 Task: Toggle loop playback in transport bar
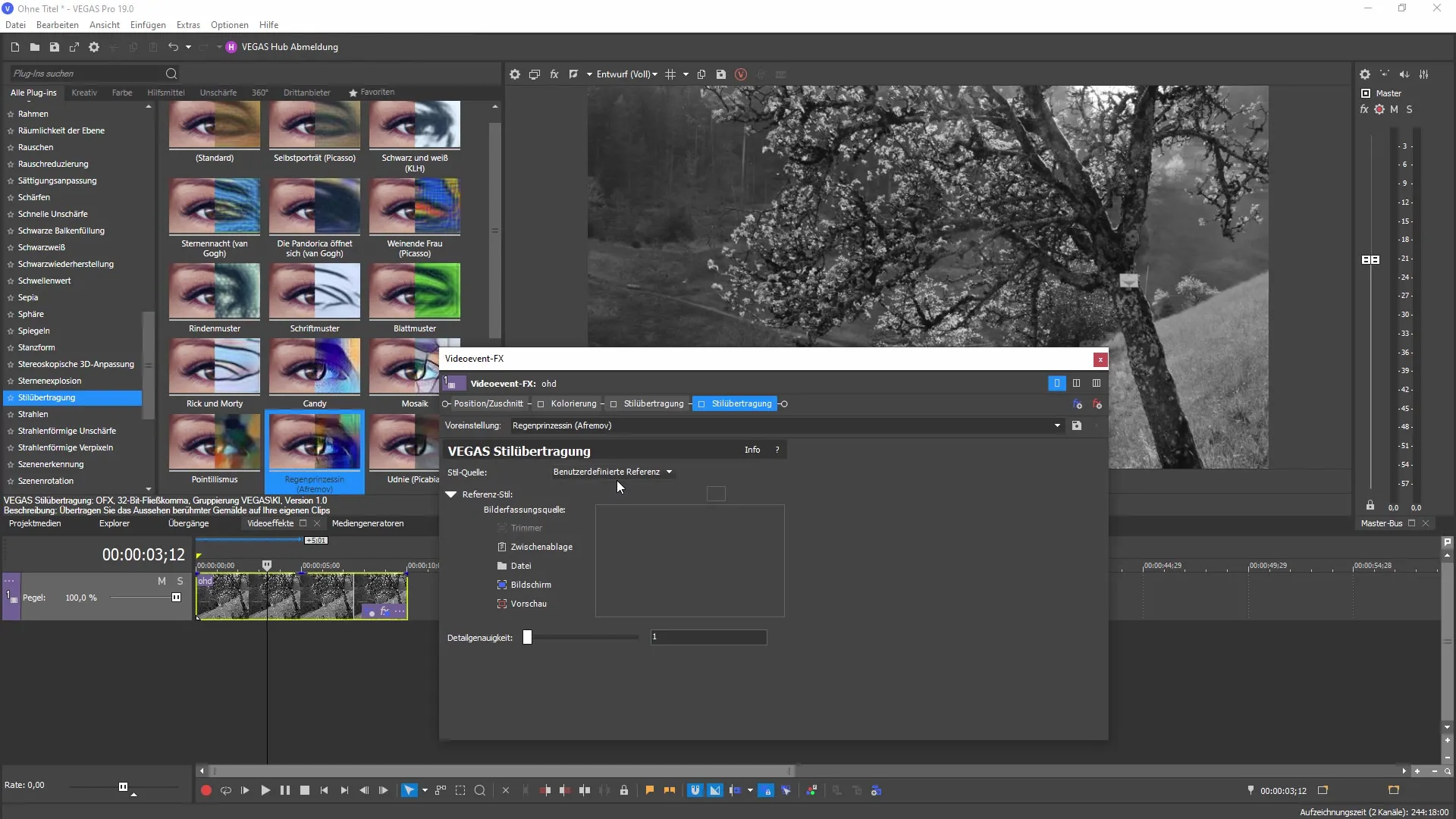pyautogui.click(x=225, y=790)
